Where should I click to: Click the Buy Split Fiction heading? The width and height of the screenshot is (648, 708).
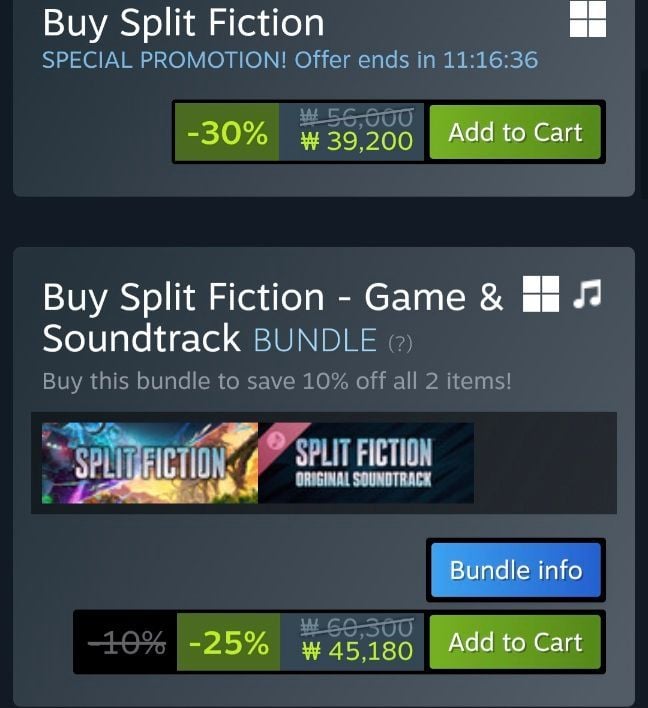tap(184, 22)
